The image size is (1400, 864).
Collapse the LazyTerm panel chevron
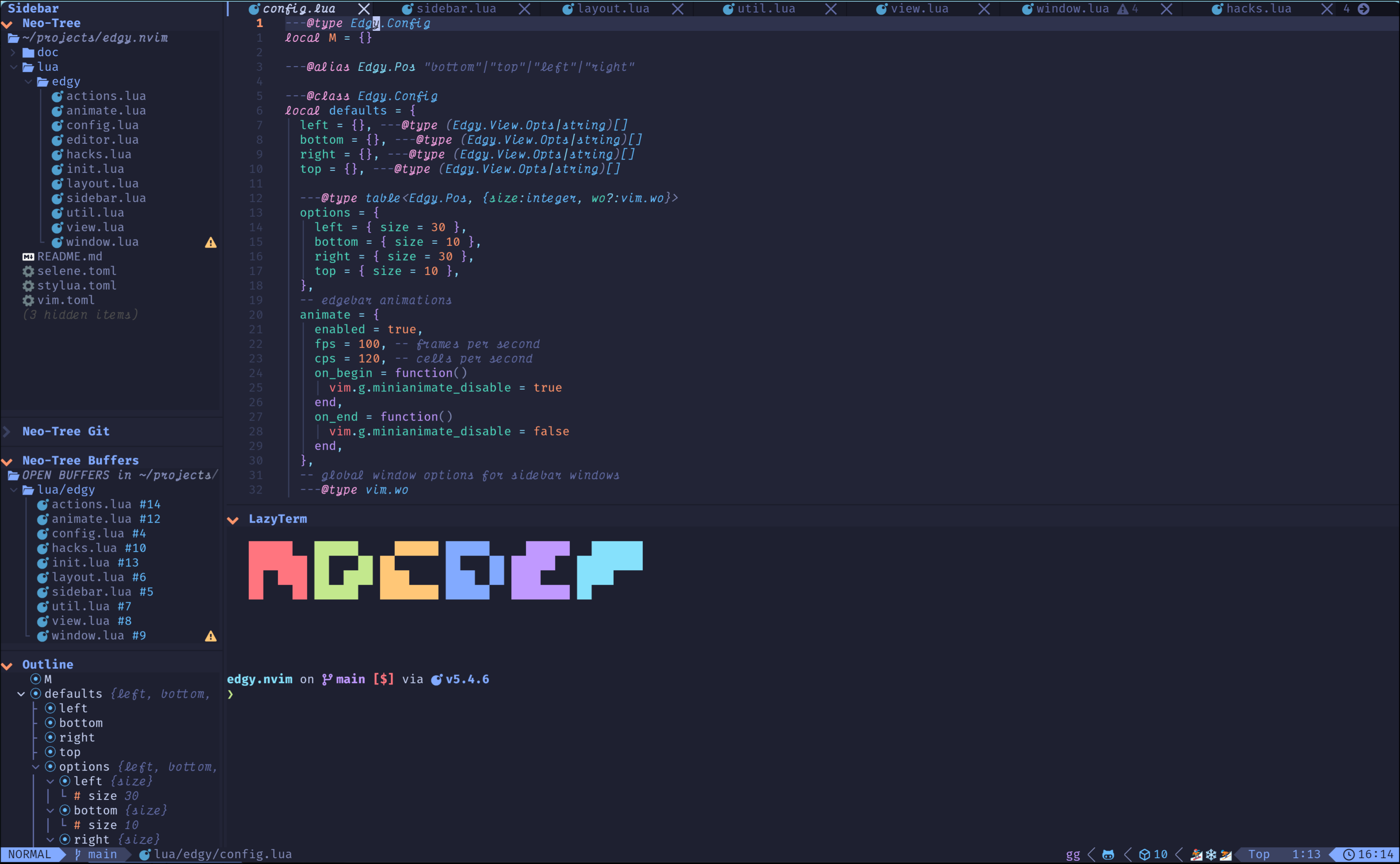coord(233,519)
